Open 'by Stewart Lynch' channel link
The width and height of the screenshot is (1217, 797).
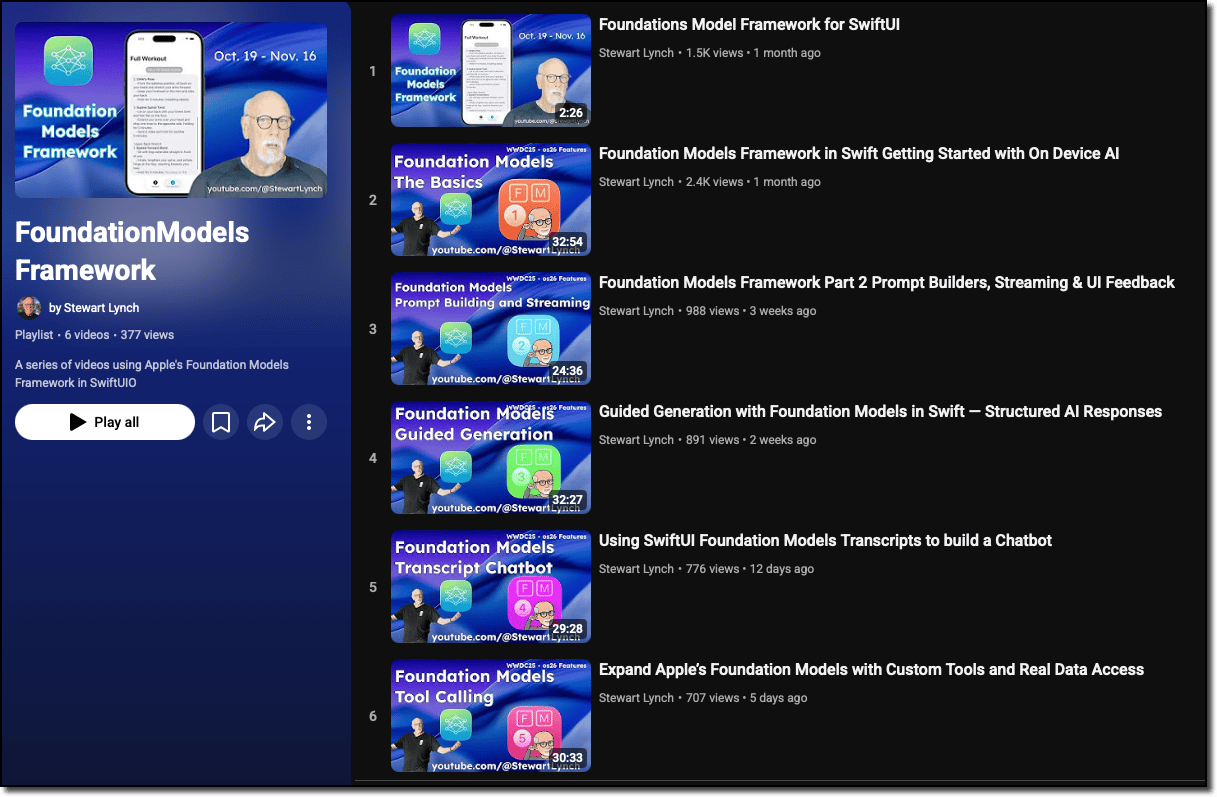pyautogui.click(x=95, y=308)
